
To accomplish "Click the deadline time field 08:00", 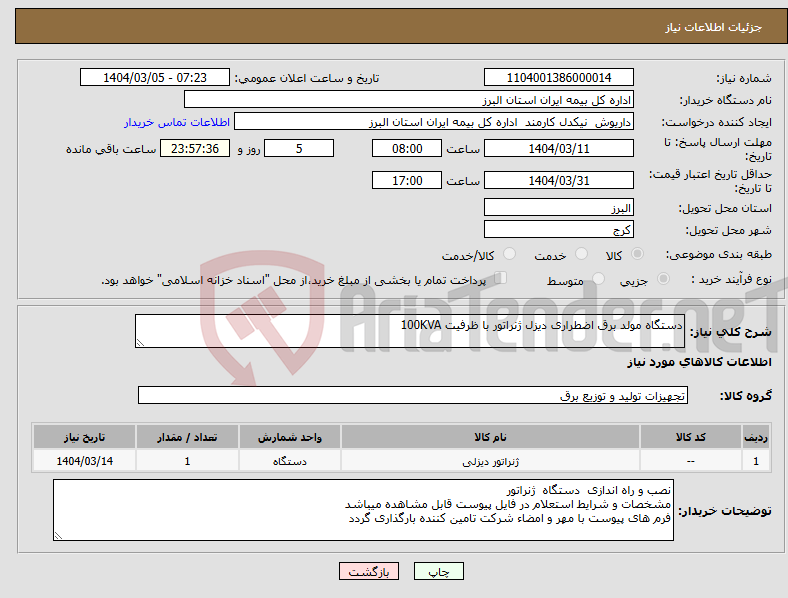I will pyautogui.click(x=407, y=148).
